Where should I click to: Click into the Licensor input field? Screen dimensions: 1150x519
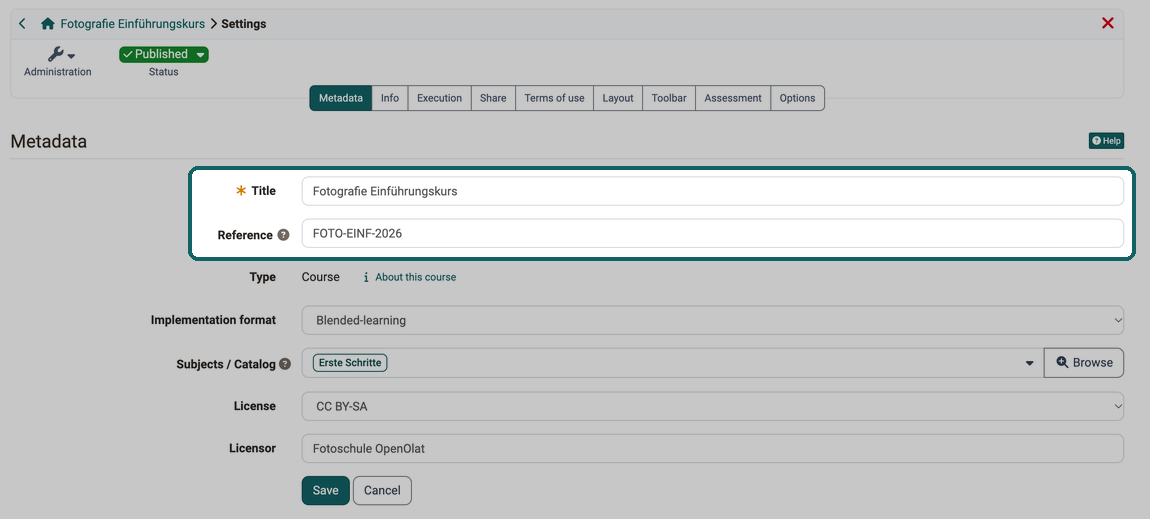coord(712,449)
